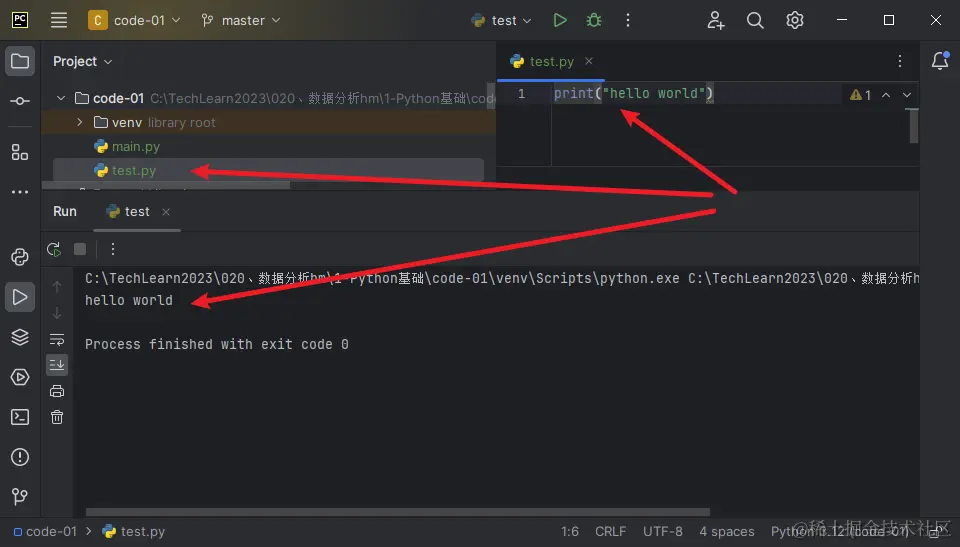Show the warning inspection widget
This screenshot has height=547, width=960.
[860, 95]
